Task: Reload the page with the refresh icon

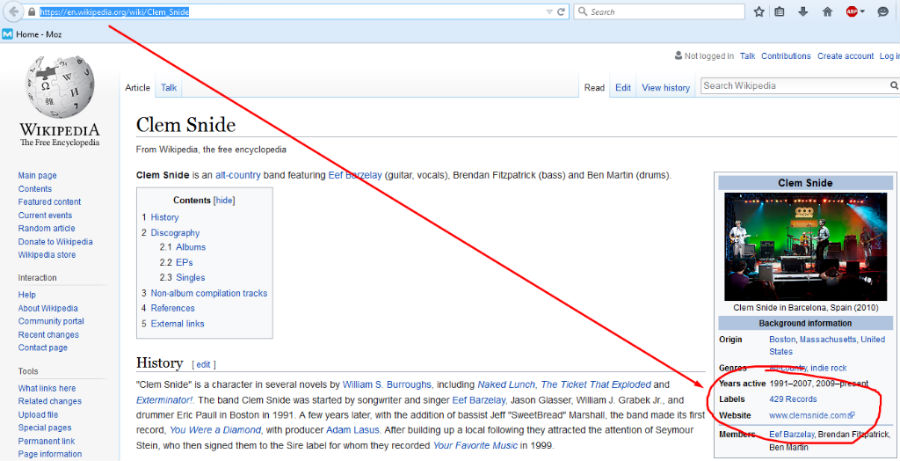Action: [561, 11]
